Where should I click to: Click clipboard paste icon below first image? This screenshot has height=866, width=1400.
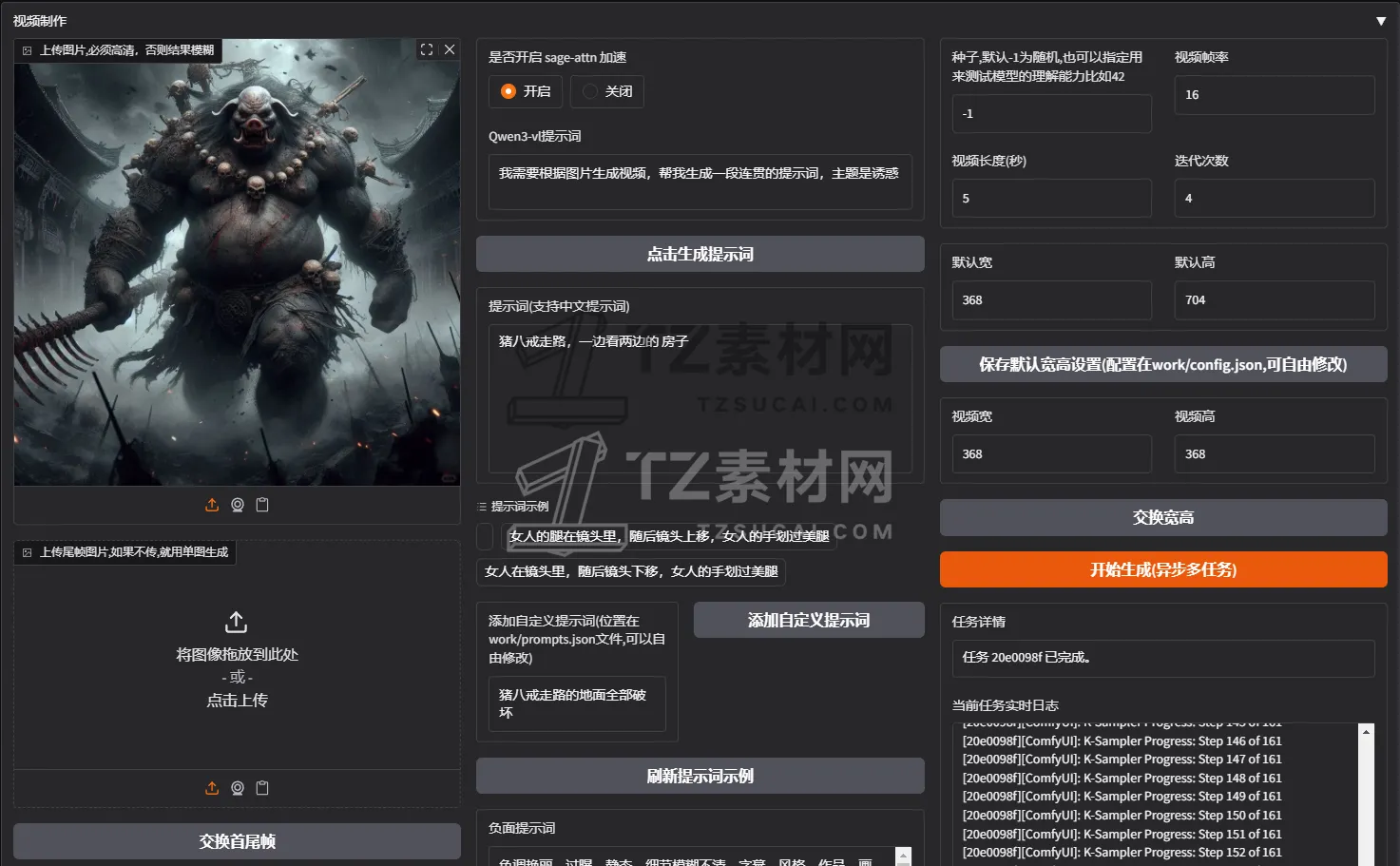[262, 505]
